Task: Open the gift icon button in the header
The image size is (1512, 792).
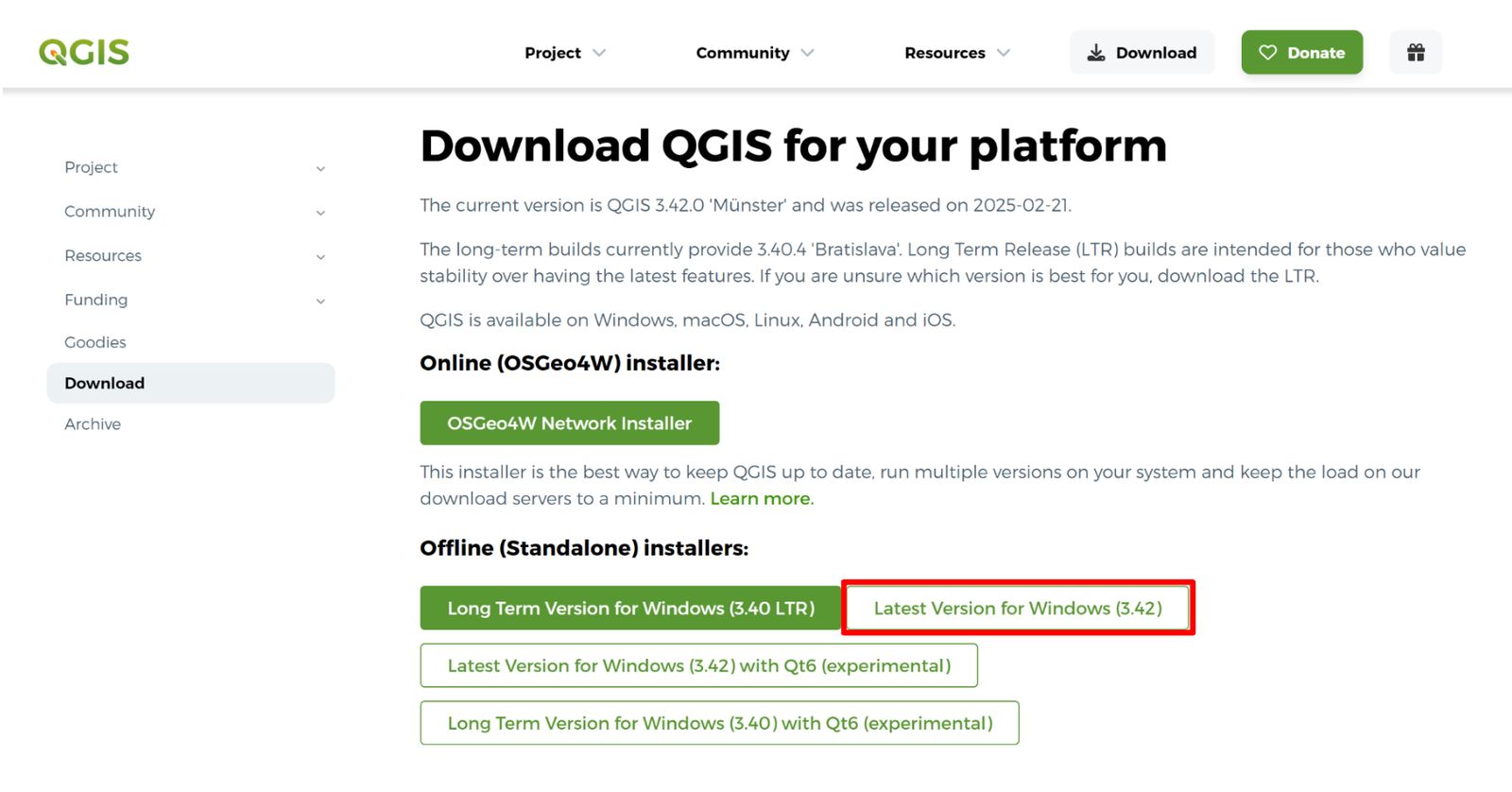Action: coord(1416,52)
